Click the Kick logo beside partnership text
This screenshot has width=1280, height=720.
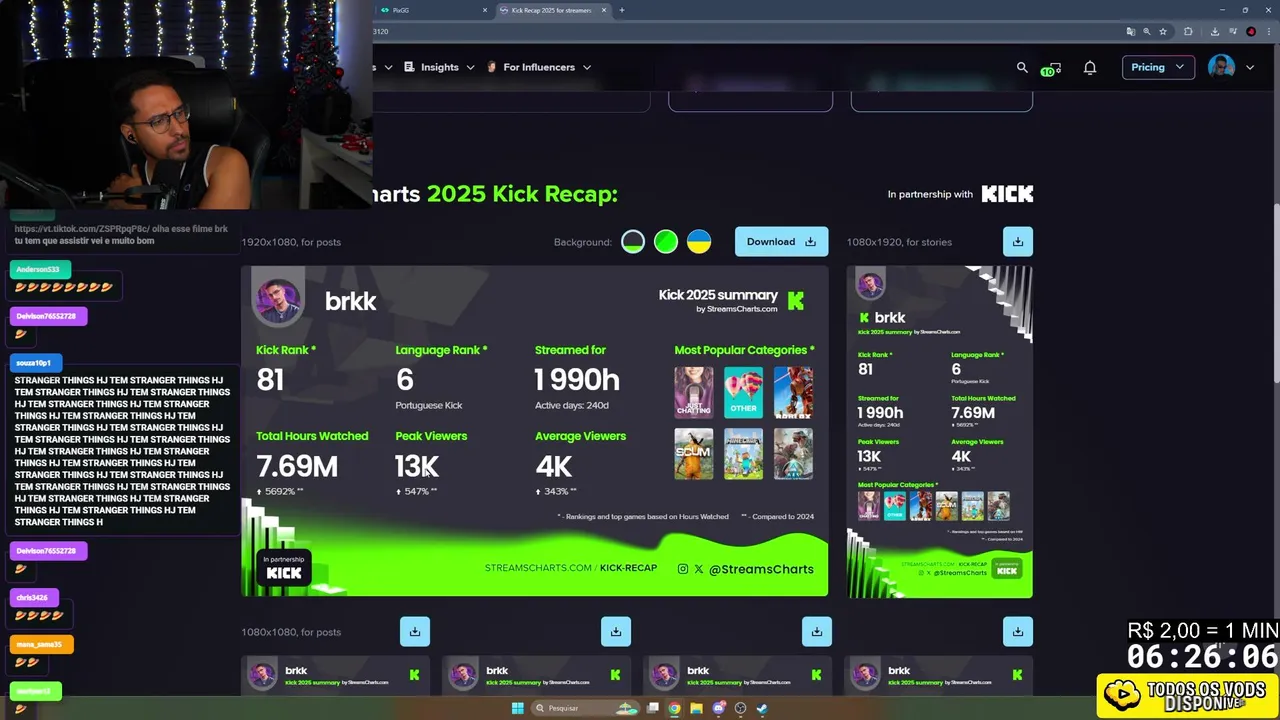click(1007, 194)
